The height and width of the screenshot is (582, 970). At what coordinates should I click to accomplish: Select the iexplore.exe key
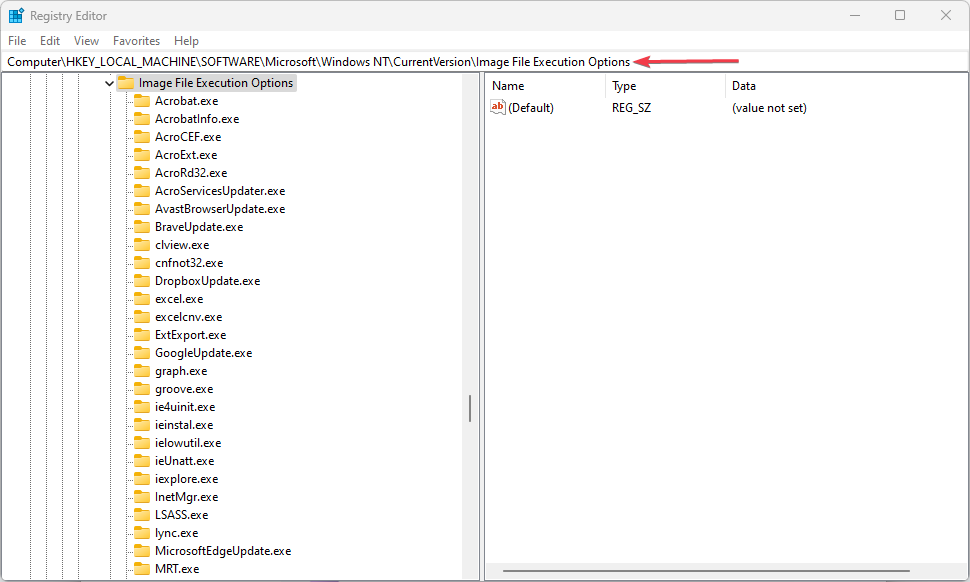[186, 479]
